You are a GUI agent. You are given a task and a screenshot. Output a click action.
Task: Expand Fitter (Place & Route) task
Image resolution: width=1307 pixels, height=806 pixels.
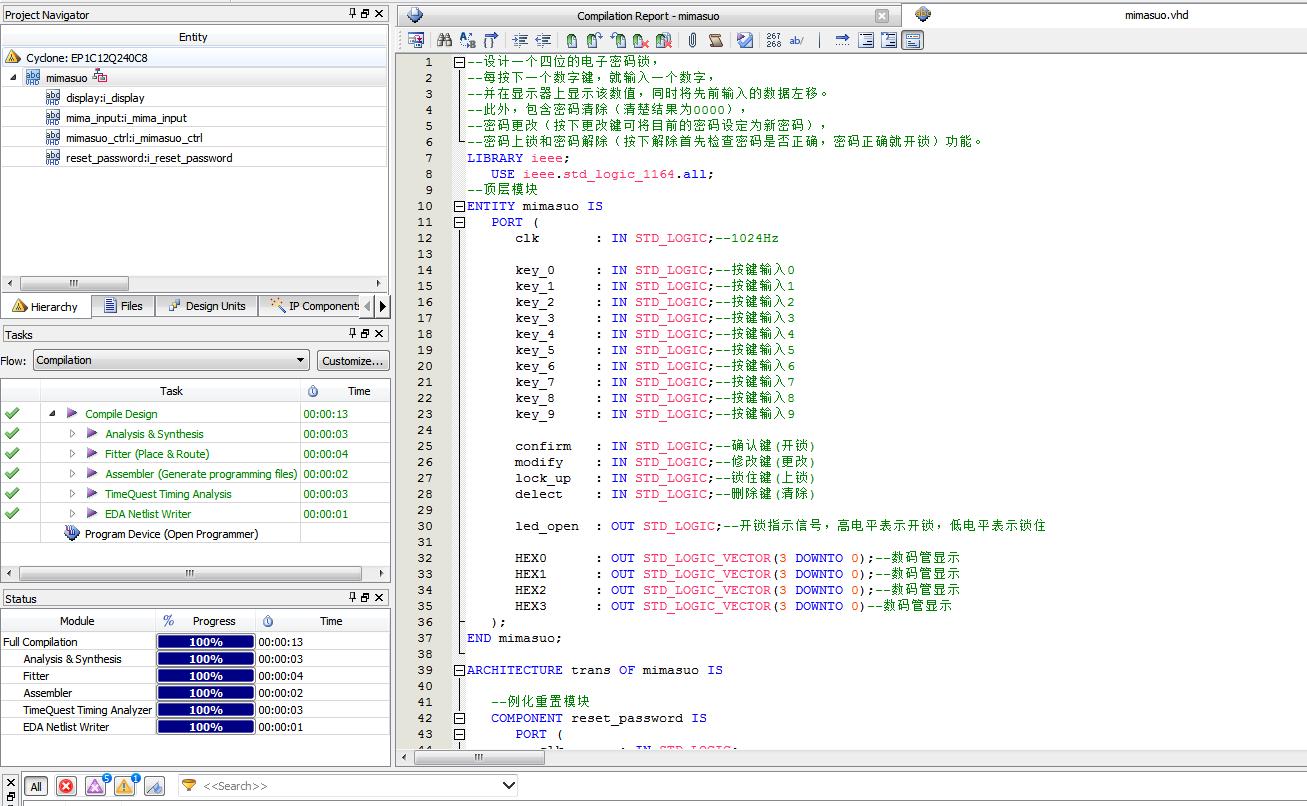pos(72,454)
